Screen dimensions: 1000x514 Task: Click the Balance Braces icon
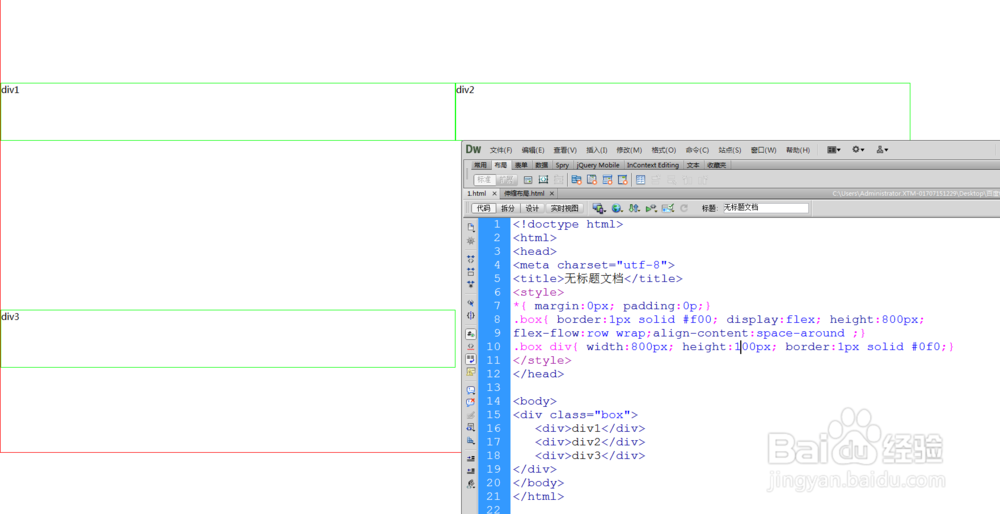coord(471,315)
